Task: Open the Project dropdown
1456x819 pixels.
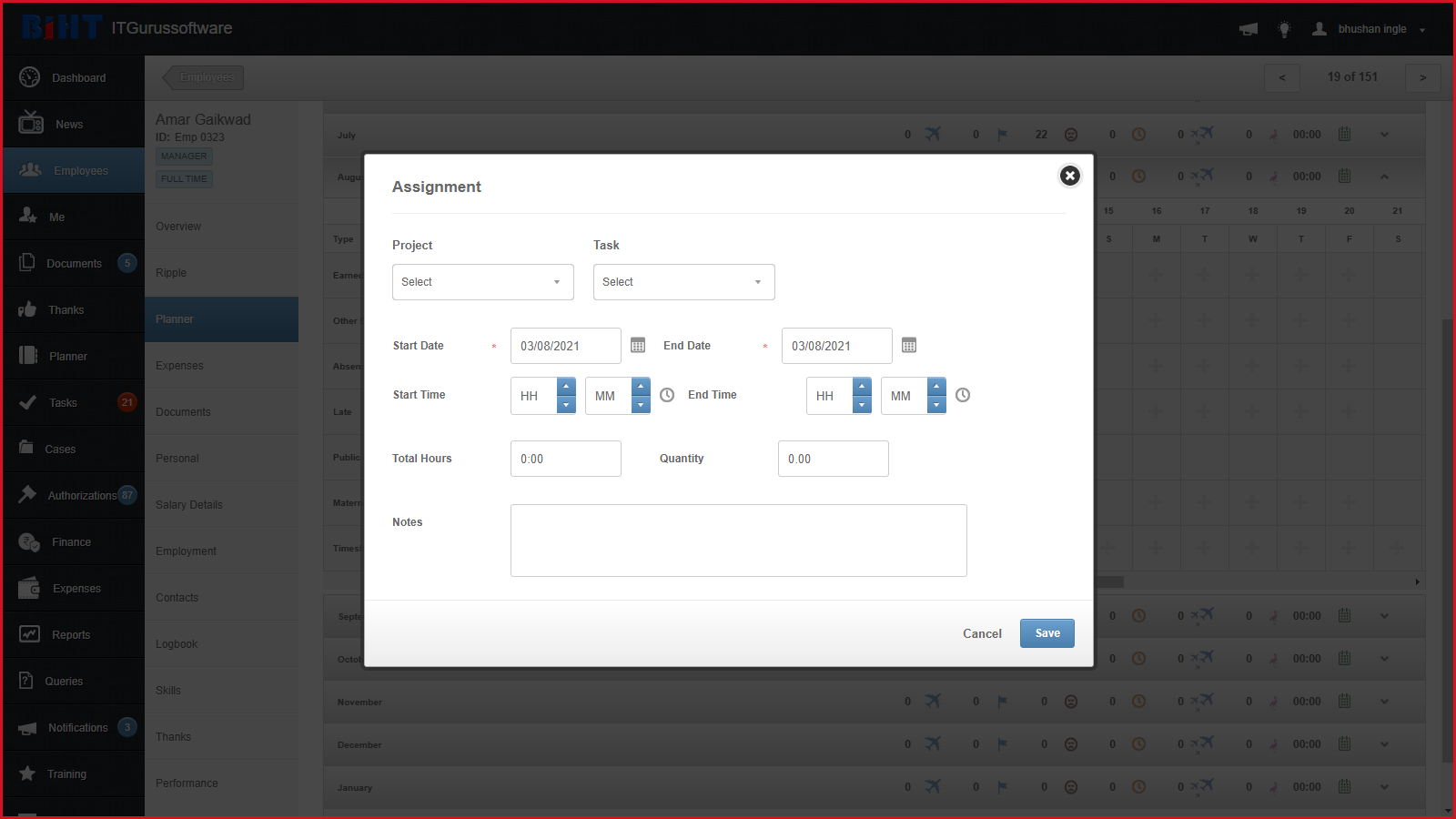Action: (x=483, y=282)
